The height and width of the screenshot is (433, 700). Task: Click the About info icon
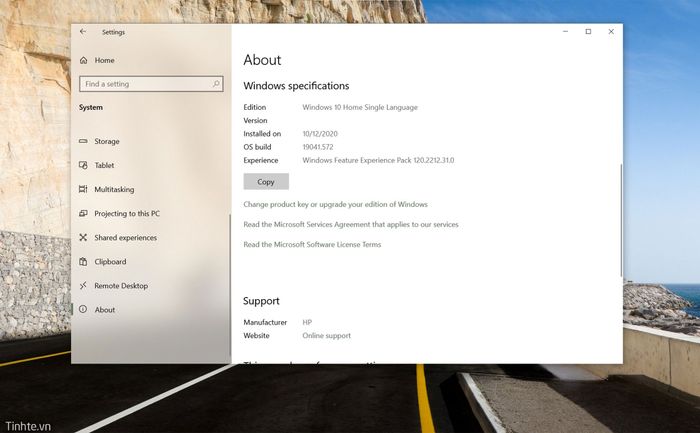point(83,309)
